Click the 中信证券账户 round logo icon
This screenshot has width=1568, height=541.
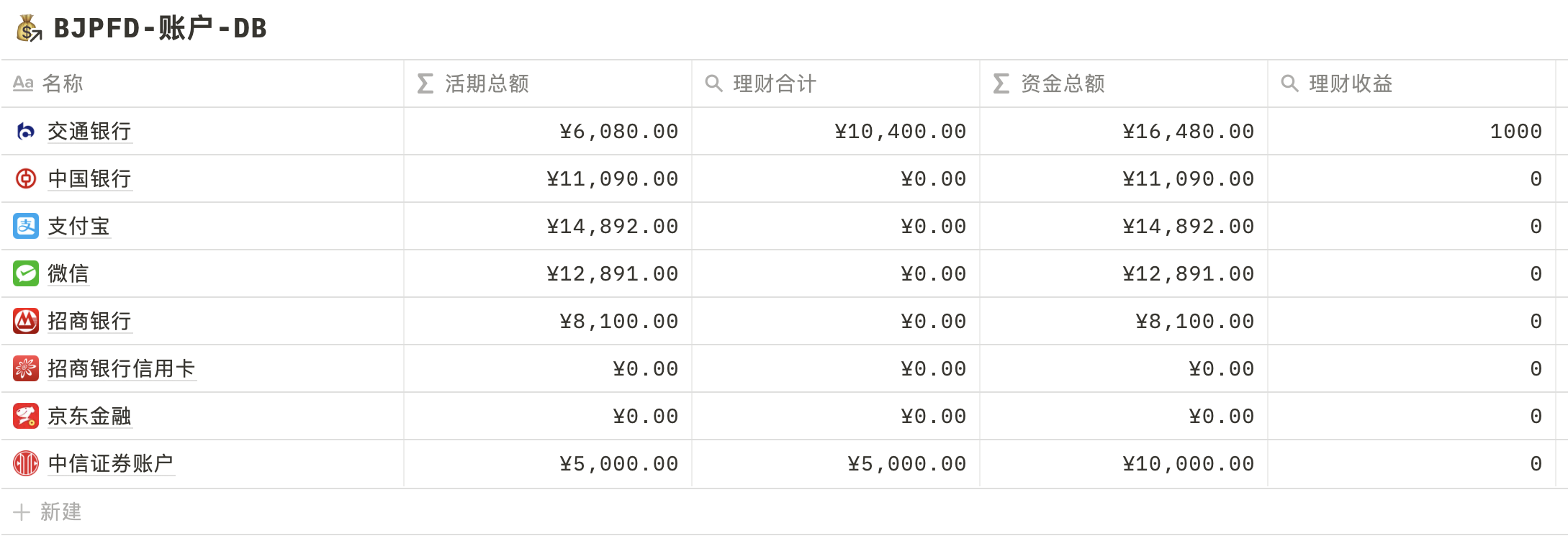pyautogui.click(x=26, y=463)
